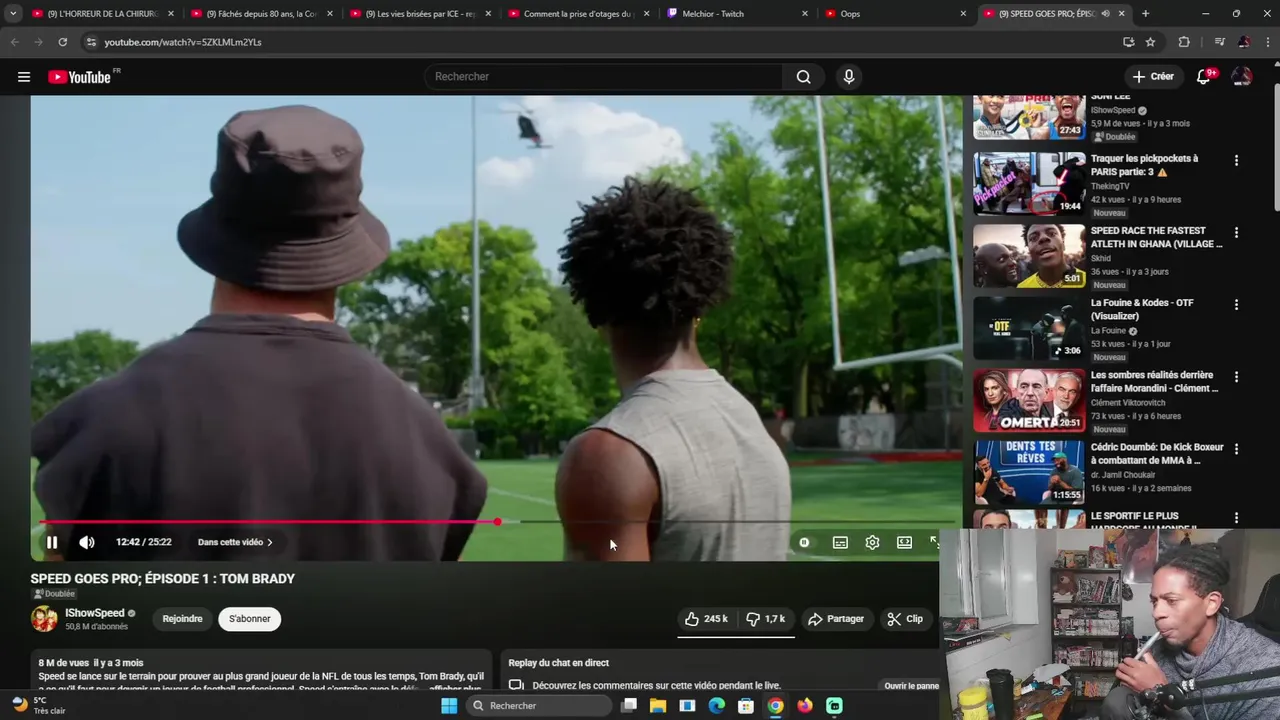The image size is (1280, 720).
Task: Create a Clip of the video
Action: click(905, 619)
